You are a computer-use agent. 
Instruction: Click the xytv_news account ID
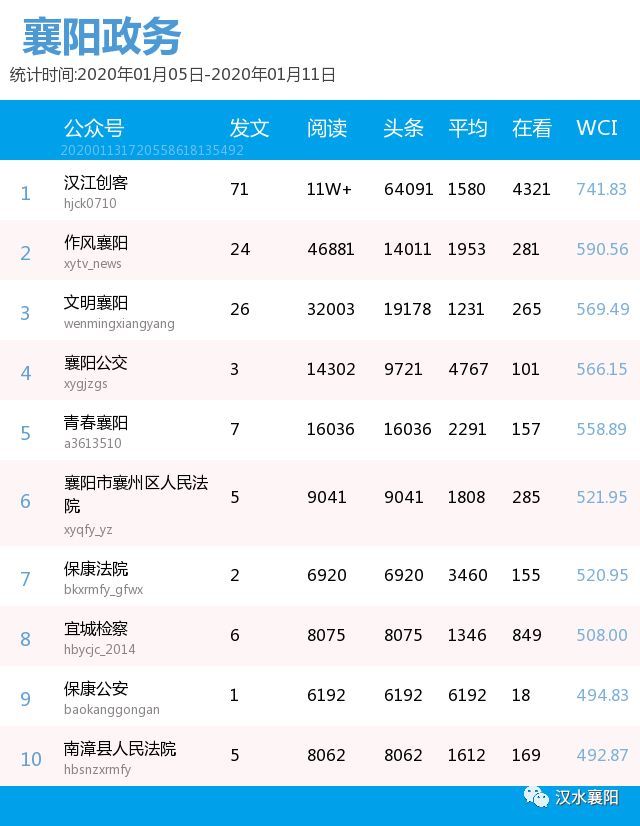click(93, 263)
